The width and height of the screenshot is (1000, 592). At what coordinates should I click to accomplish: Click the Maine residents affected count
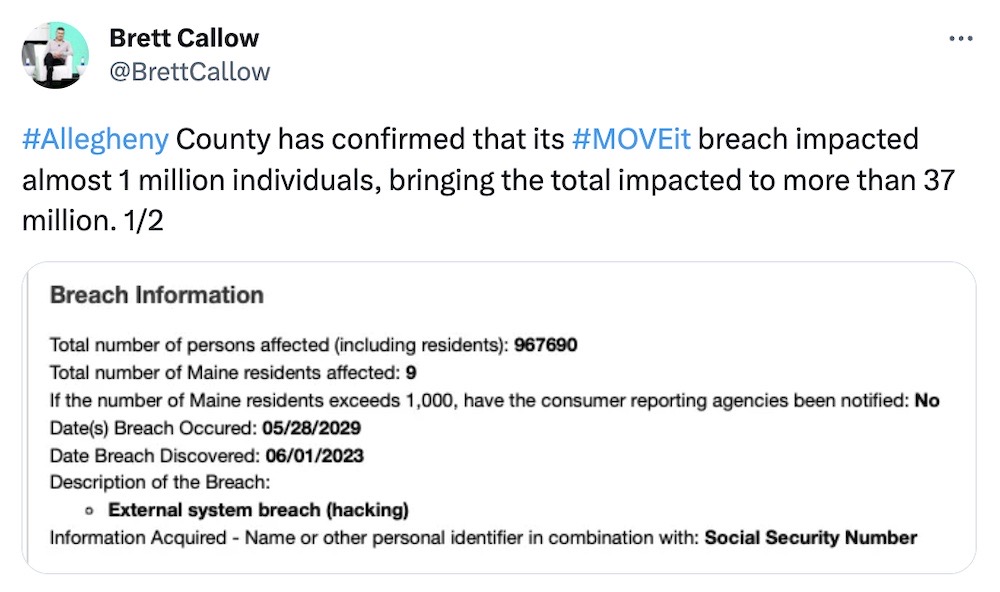click(412, 372)
